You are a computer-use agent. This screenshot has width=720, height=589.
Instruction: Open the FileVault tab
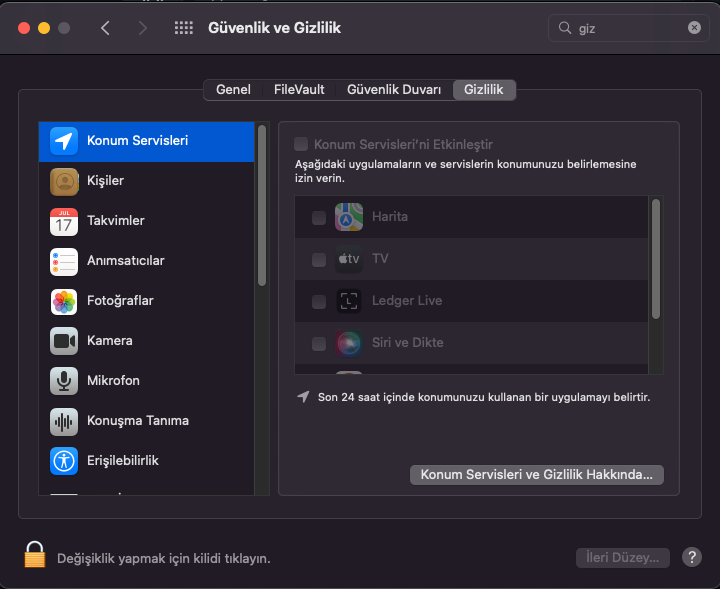(x=299, y=90)
